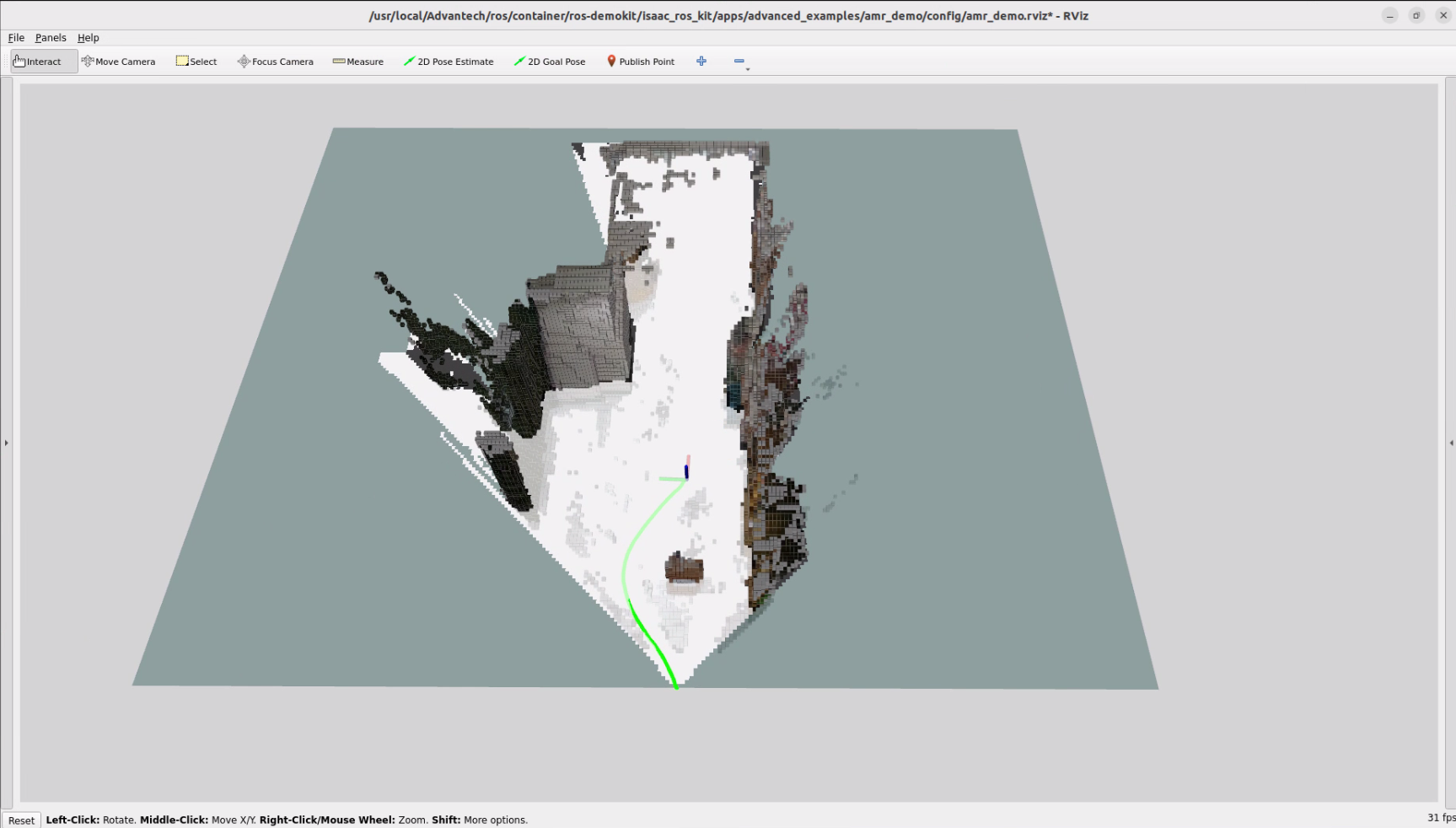The width and height of the screenshot is (1456, 828).
Task: Click the bright green planned path
Action: click(653, 645)
